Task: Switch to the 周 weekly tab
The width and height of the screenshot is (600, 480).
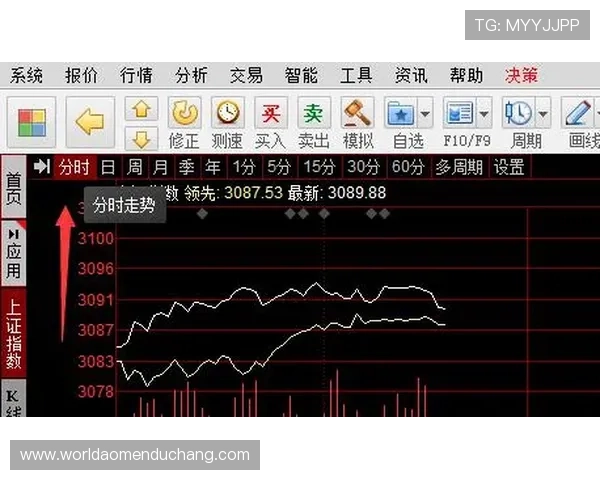Action: click(134, 167)
